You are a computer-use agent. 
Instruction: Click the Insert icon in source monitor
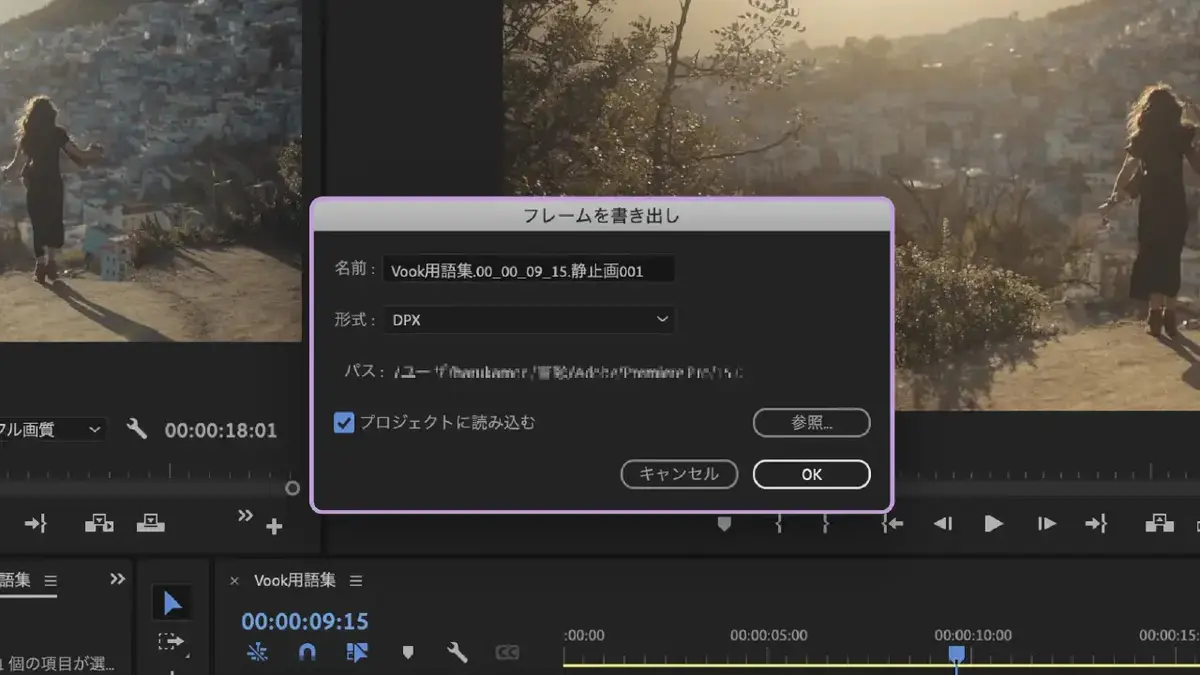(x=99, y=523)
